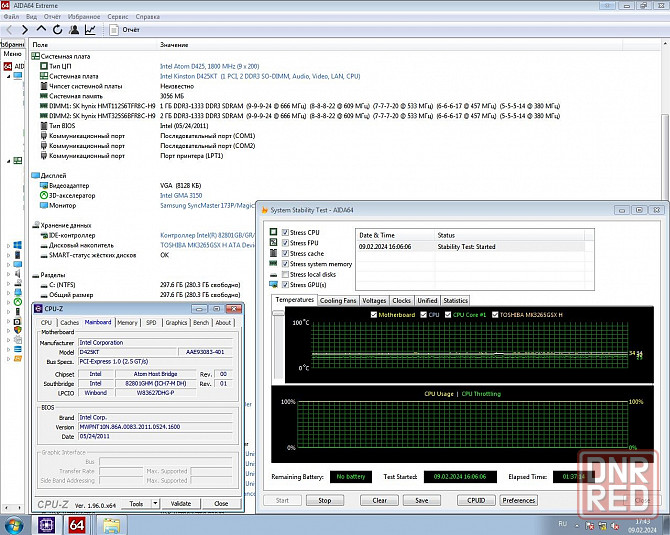The image size is (670, 535).
Task: Click the Back arrow in AIDA64 toolbar
Action: coord(9,30)
